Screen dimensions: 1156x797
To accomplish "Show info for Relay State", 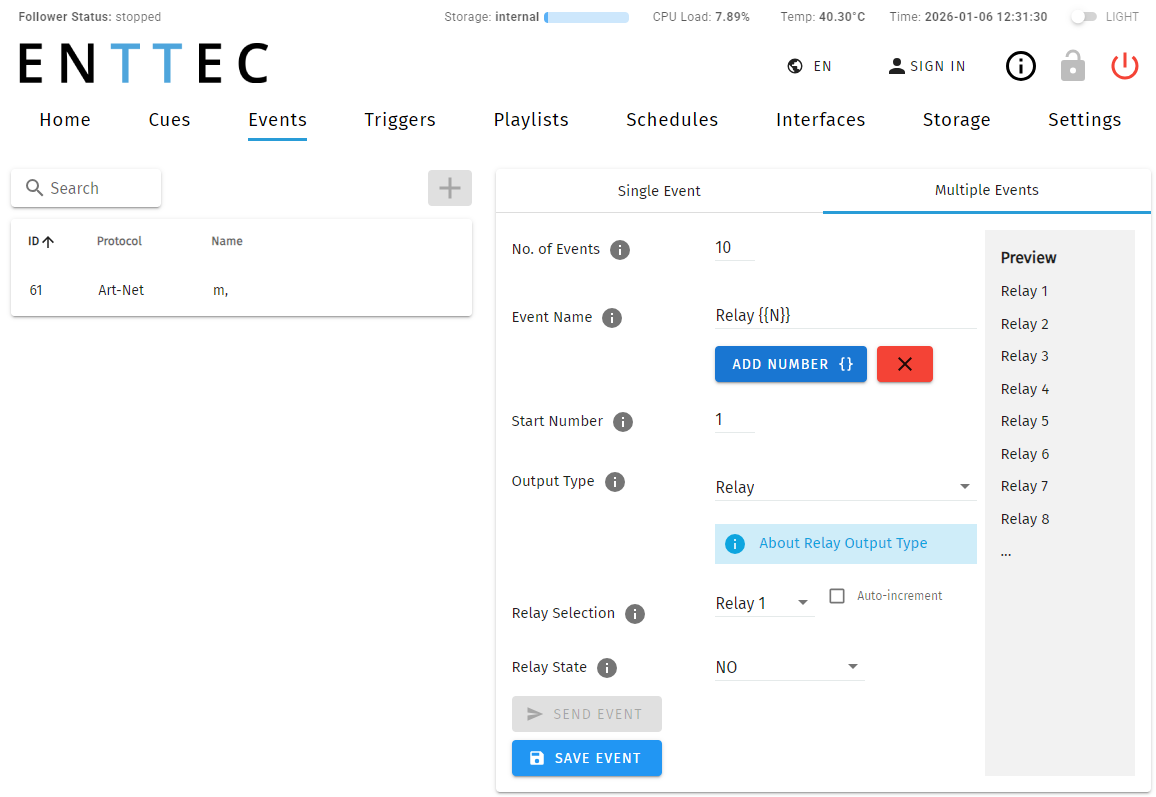I will pyautogui.click(x=607, y=668).
